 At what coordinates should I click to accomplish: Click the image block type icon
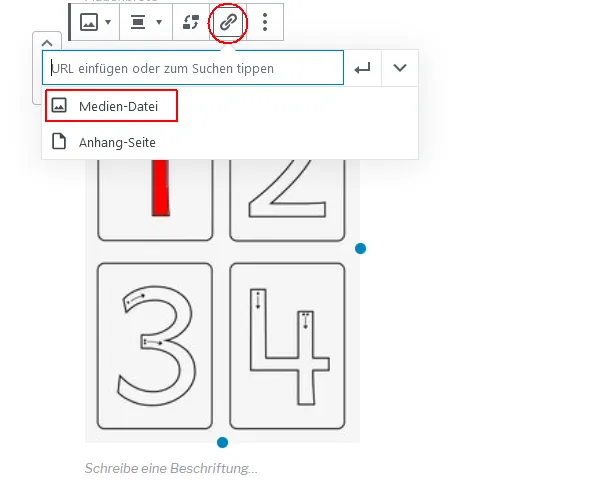(x=89, y=22)
